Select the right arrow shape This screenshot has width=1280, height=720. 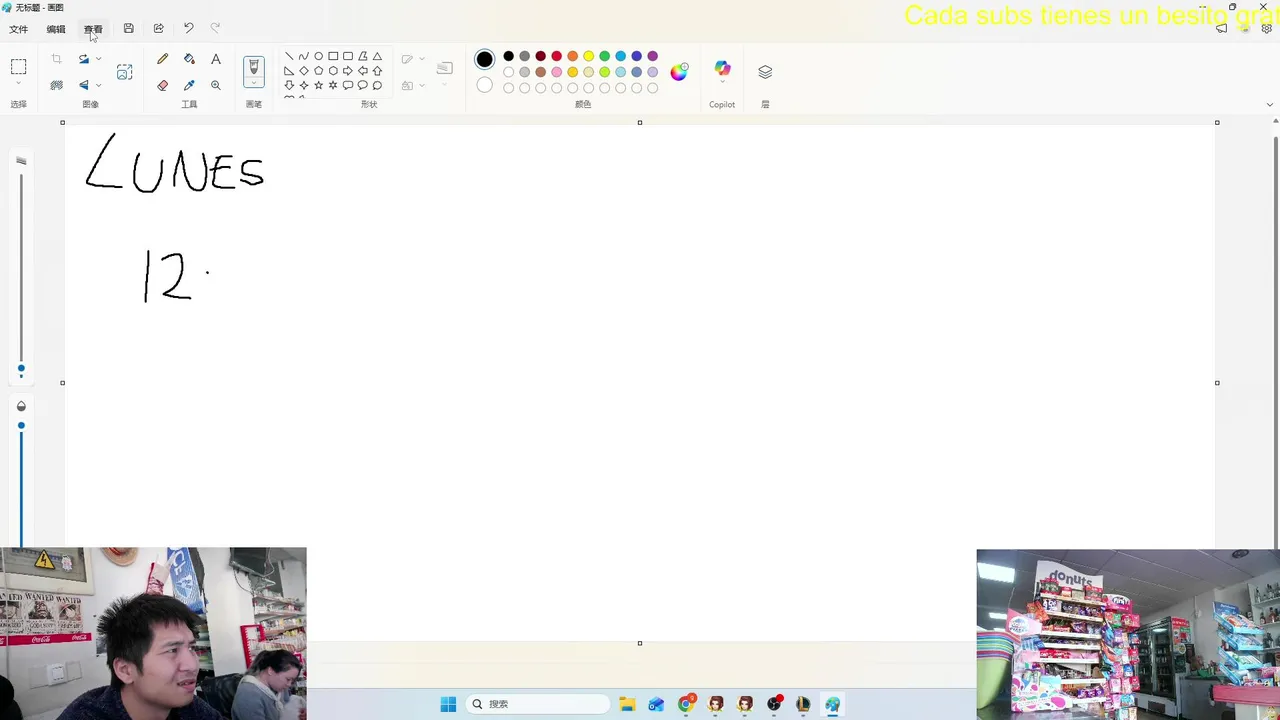click(x=347, y=71)
